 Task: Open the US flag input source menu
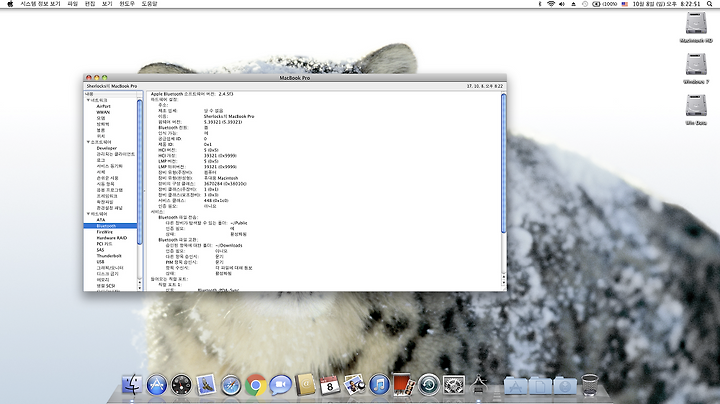pyautogui.click(x=625, y=4)
